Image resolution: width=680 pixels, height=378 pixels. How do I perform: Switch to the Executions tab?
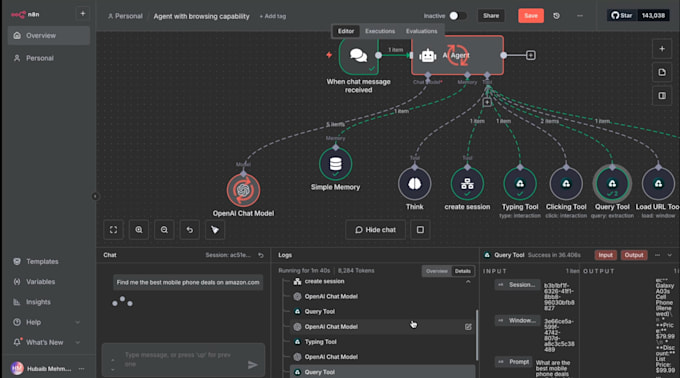click(x=380, y=31)
